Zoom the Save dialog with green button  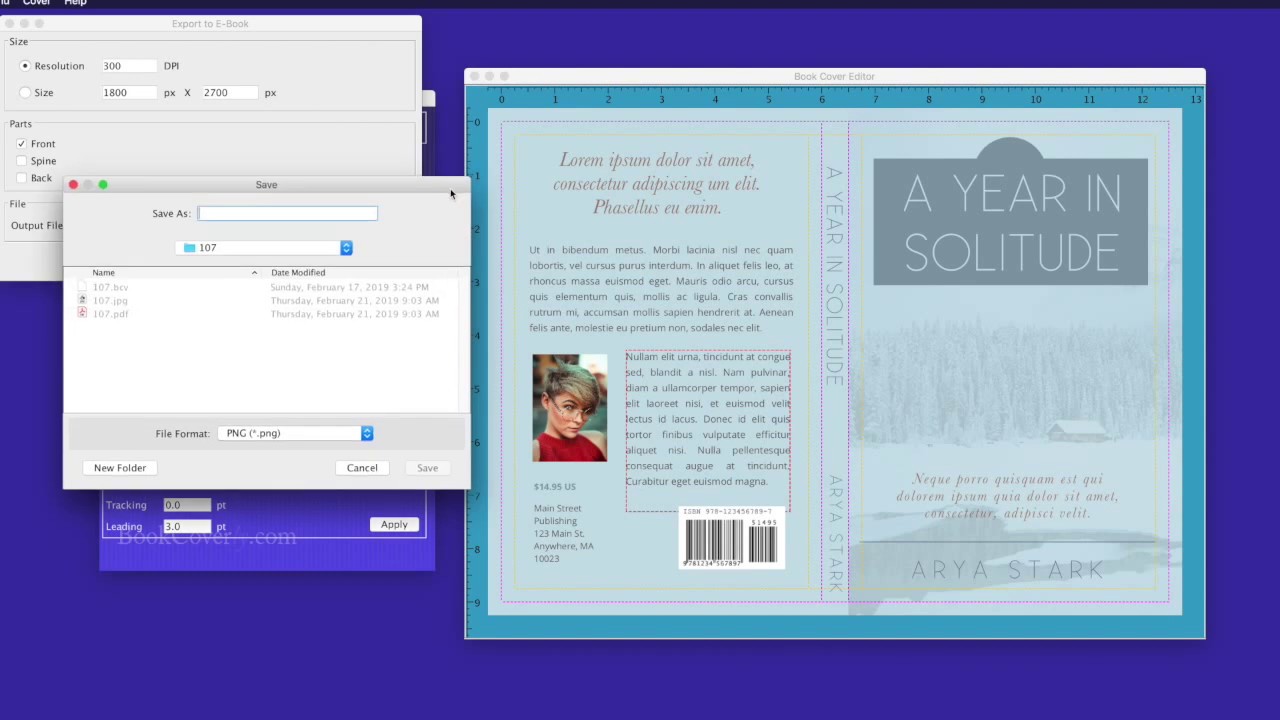pos(103,185)
